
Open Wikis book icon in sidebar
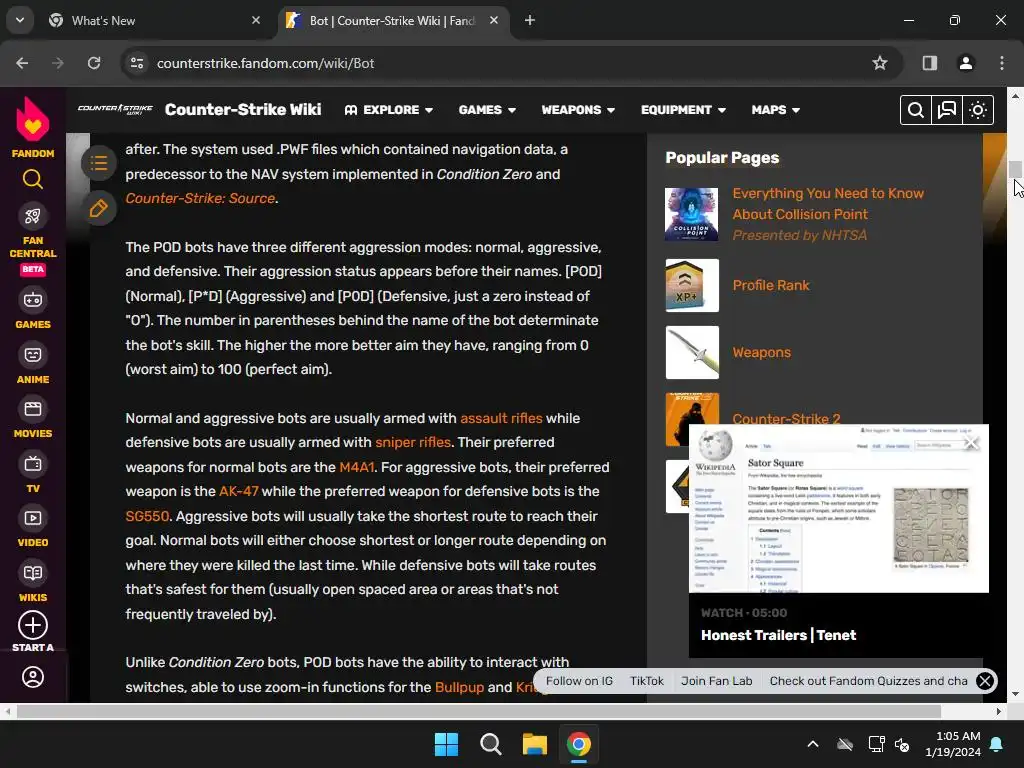tap(33, 573)
